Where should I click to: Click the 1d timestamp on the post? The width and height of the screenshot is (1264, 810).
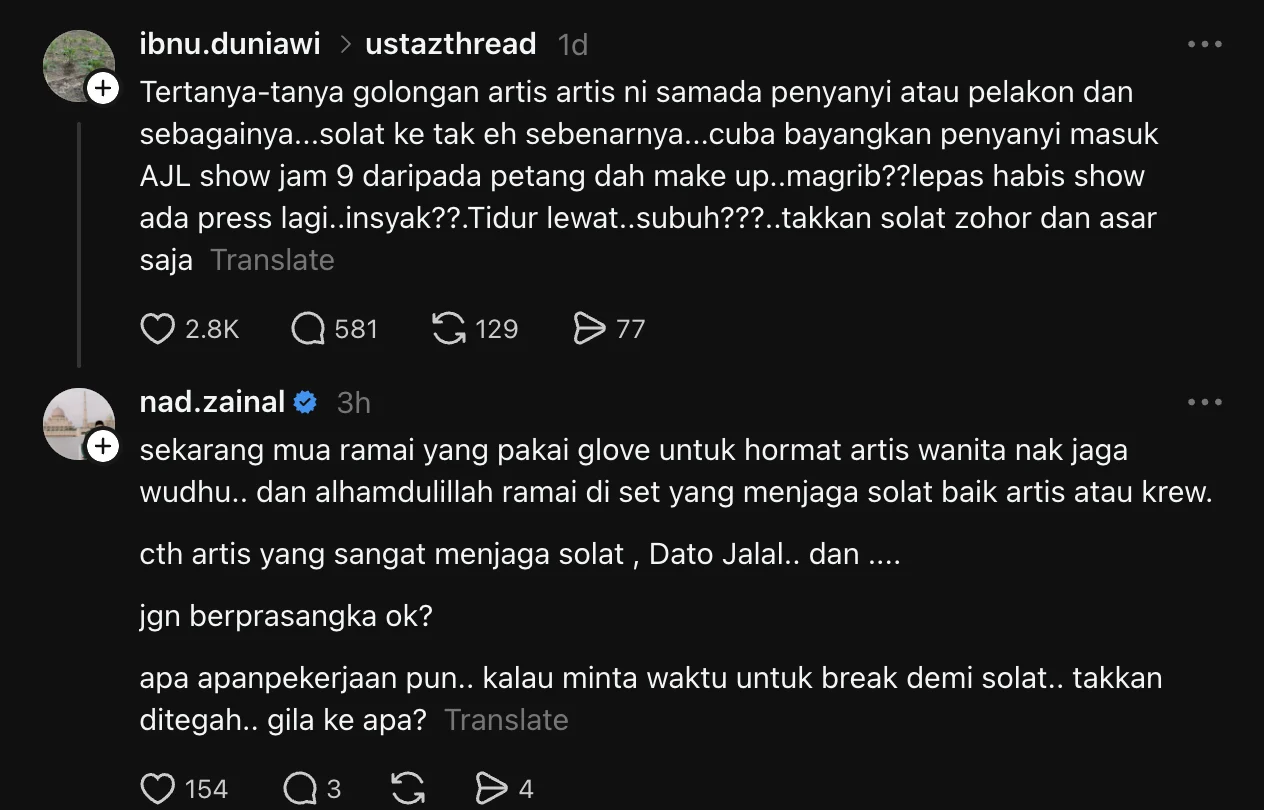pyautogui.click(x=572, y=45)
